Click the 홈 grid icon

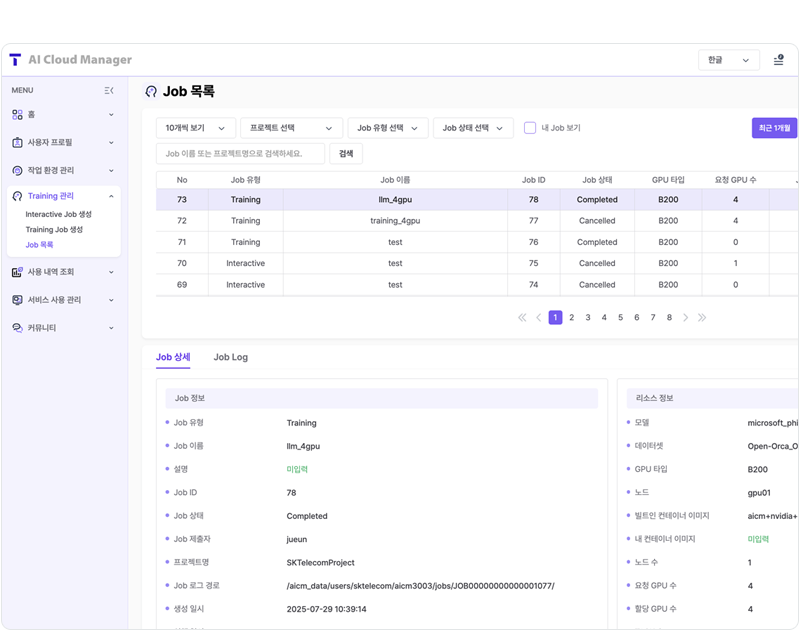(17, 115)
